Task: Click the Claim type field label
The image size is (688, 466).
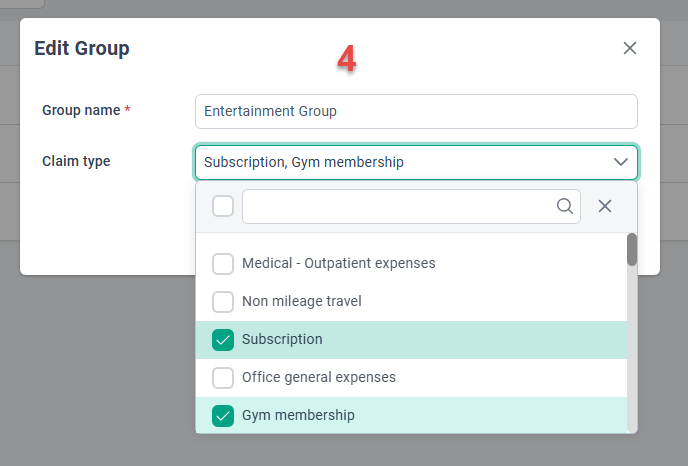Action: [x=76, y=161]
